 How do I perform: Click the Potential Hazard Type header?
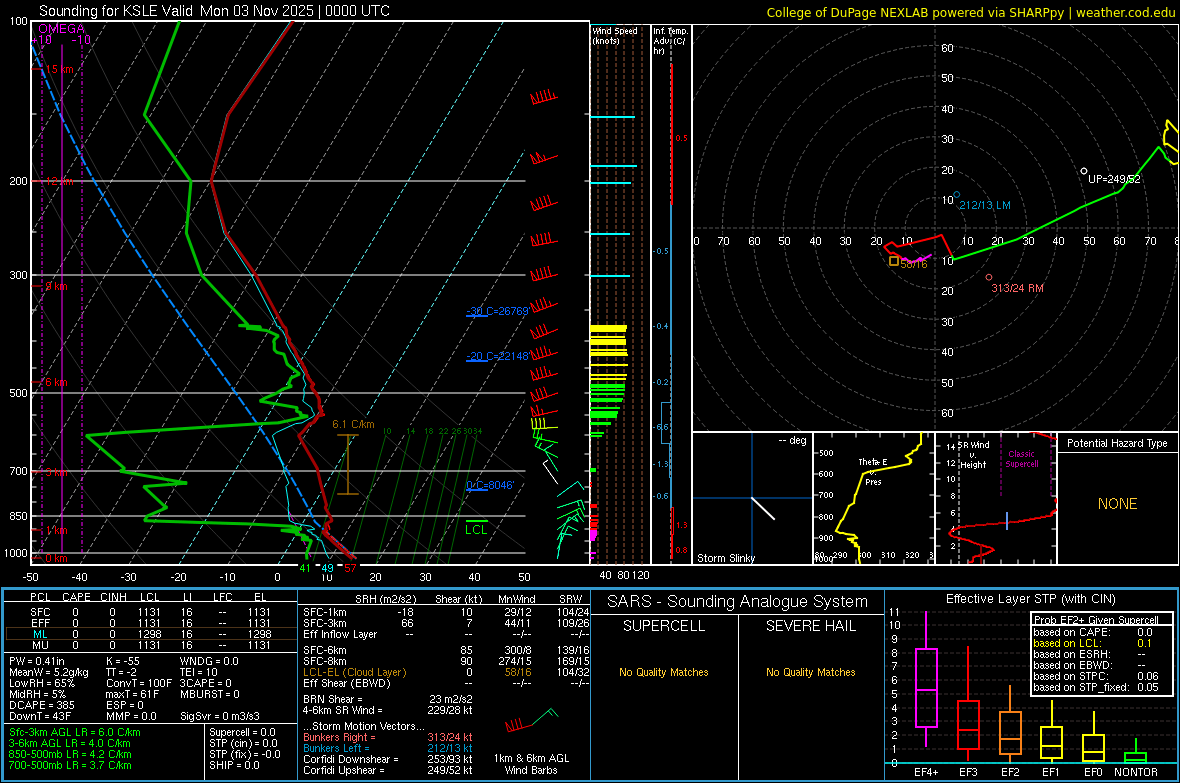(1117, 443)
